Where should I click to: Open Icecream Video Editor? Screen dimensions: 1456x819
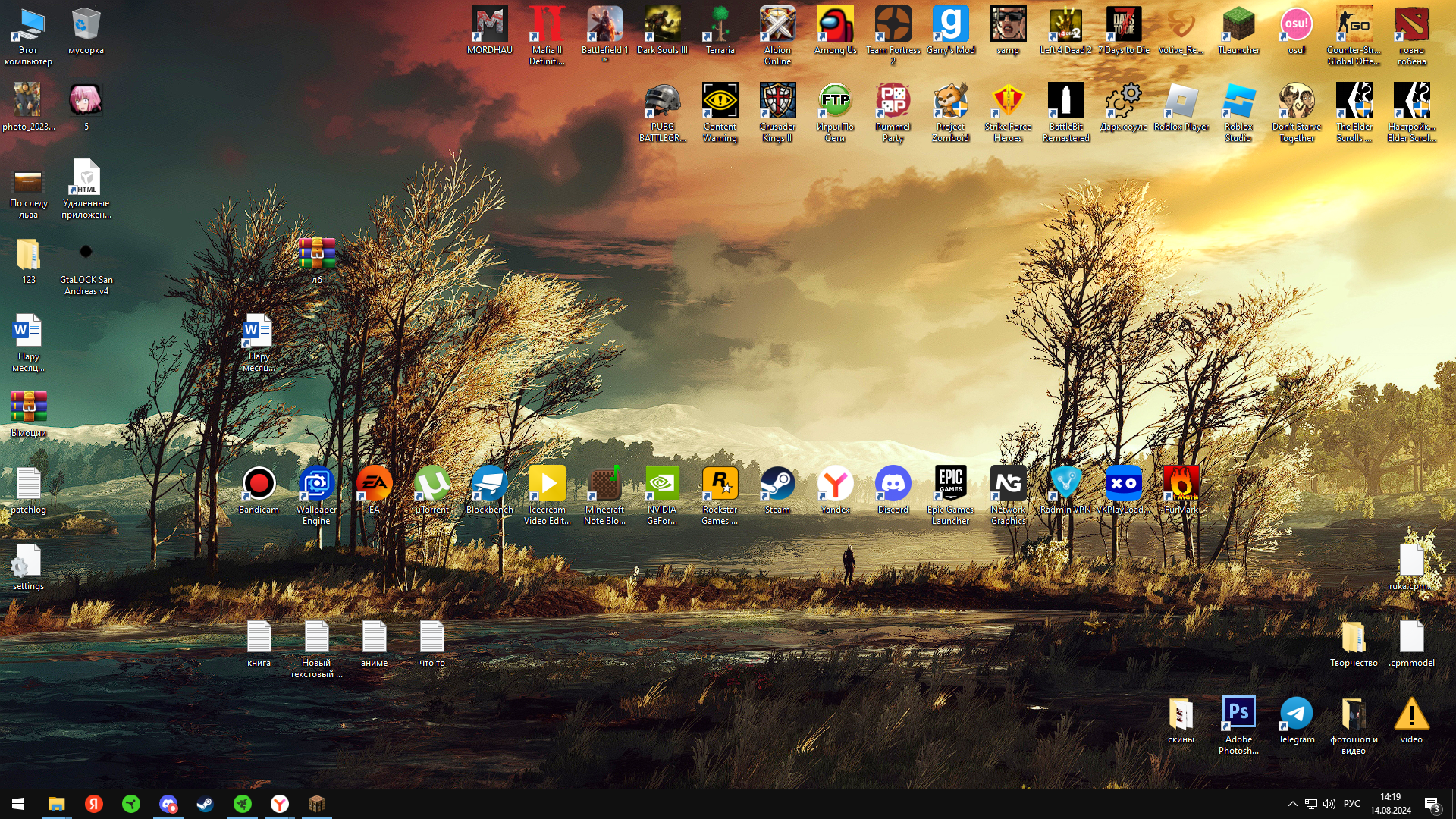click(547, 496)
